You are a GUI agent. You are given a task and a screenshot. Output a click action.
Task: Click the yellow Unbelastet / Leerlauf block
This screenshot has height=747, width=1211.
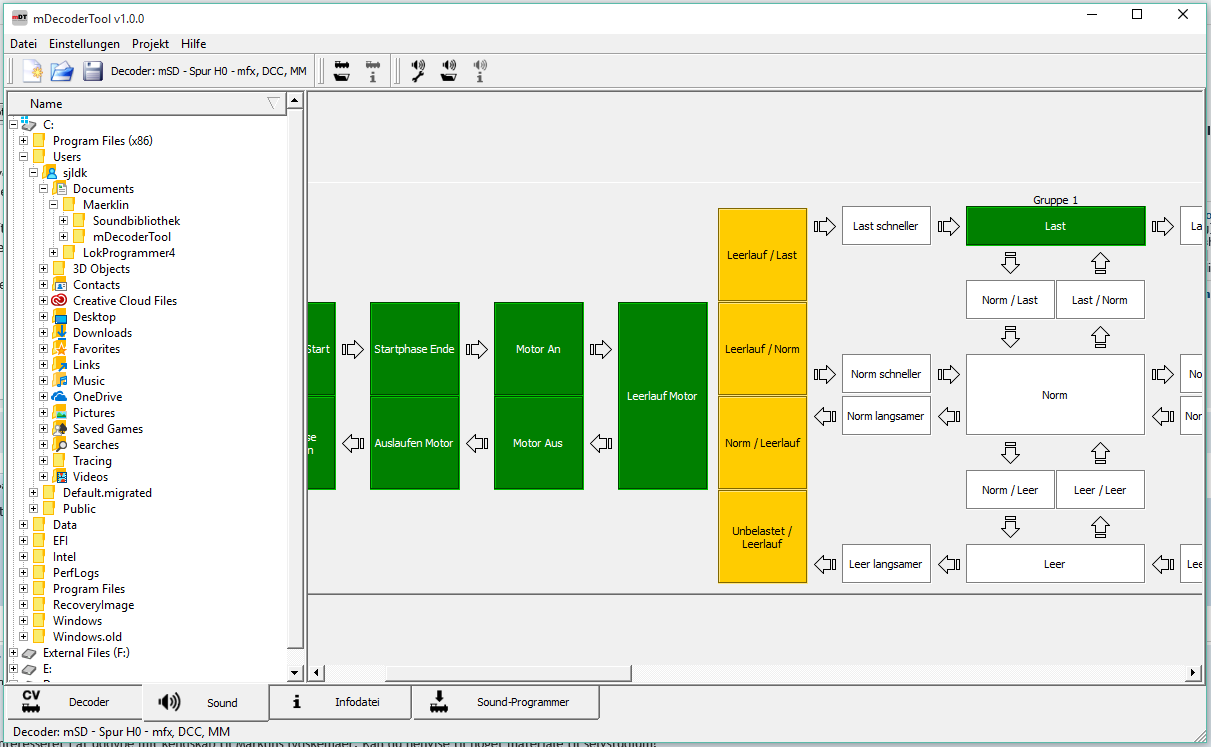[762, 537]
